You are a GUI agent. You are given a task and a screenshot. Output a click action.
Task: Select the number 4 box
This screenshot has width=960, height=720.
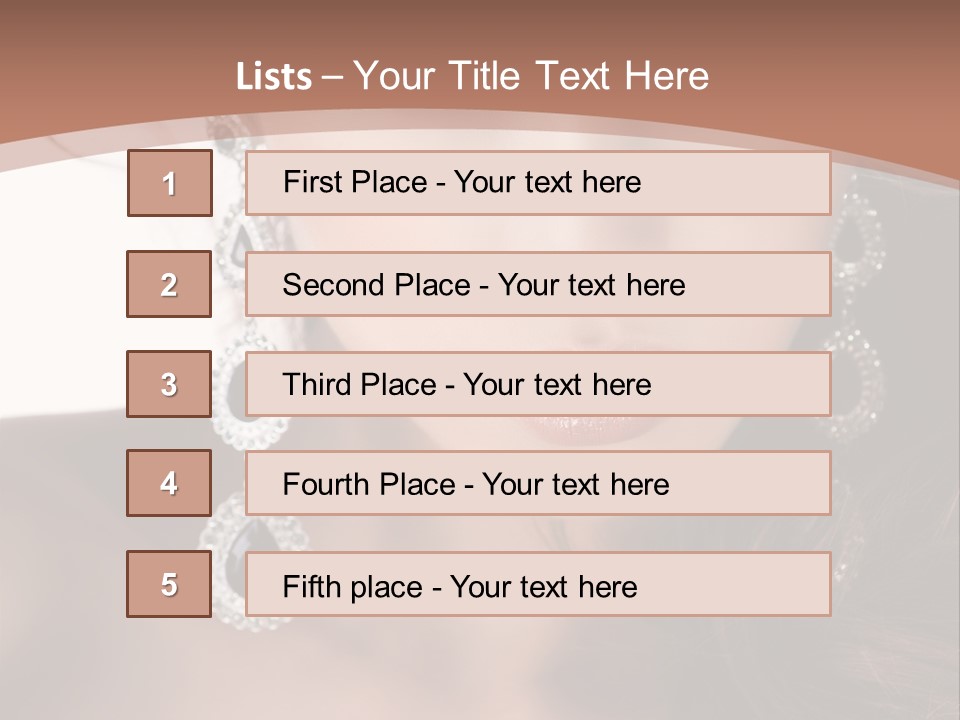click(170, 483)
